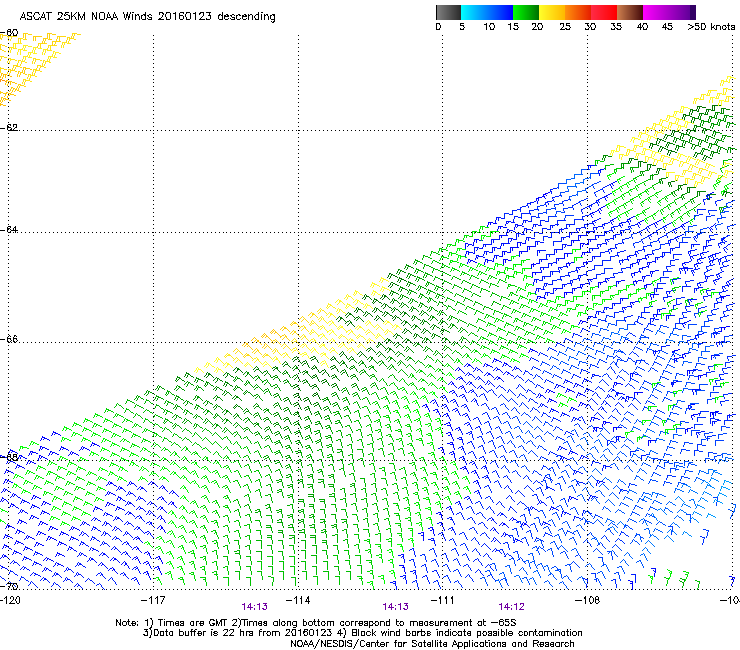Click the legend tick label '25'

[565, 27]
